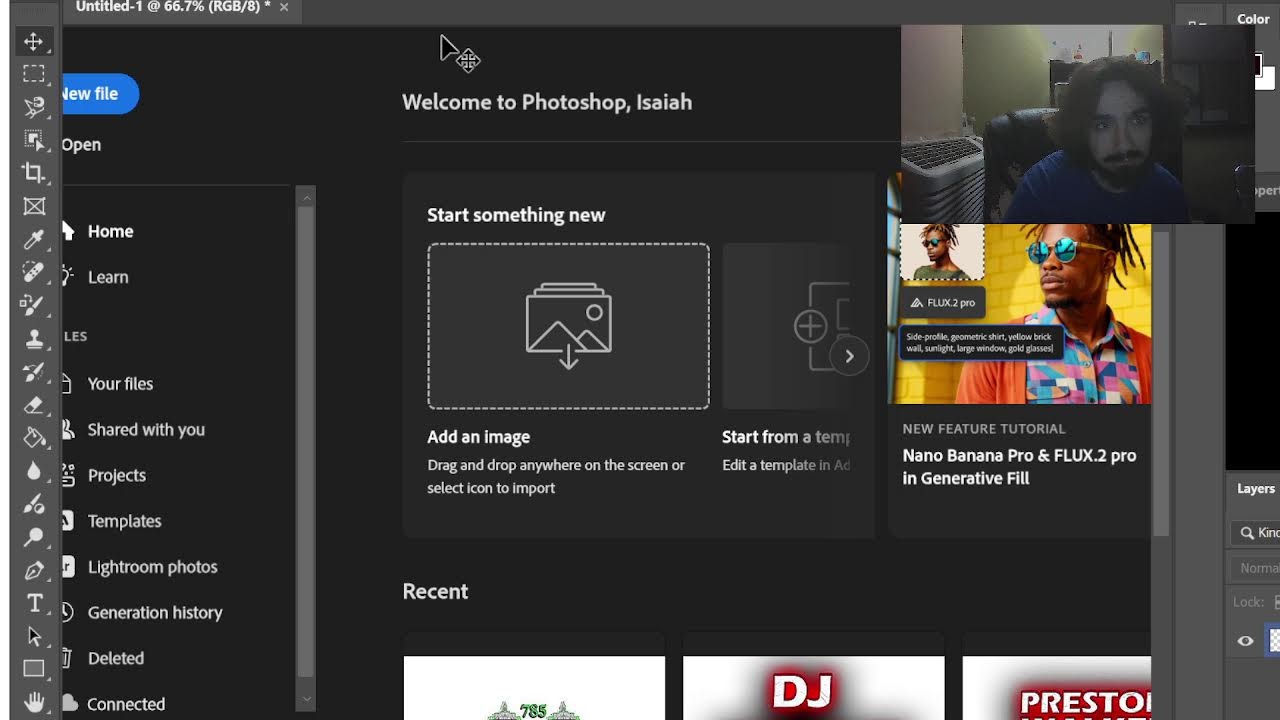Select the History Brush tool
Screen dimensions: 1280x720
[34, 372]
